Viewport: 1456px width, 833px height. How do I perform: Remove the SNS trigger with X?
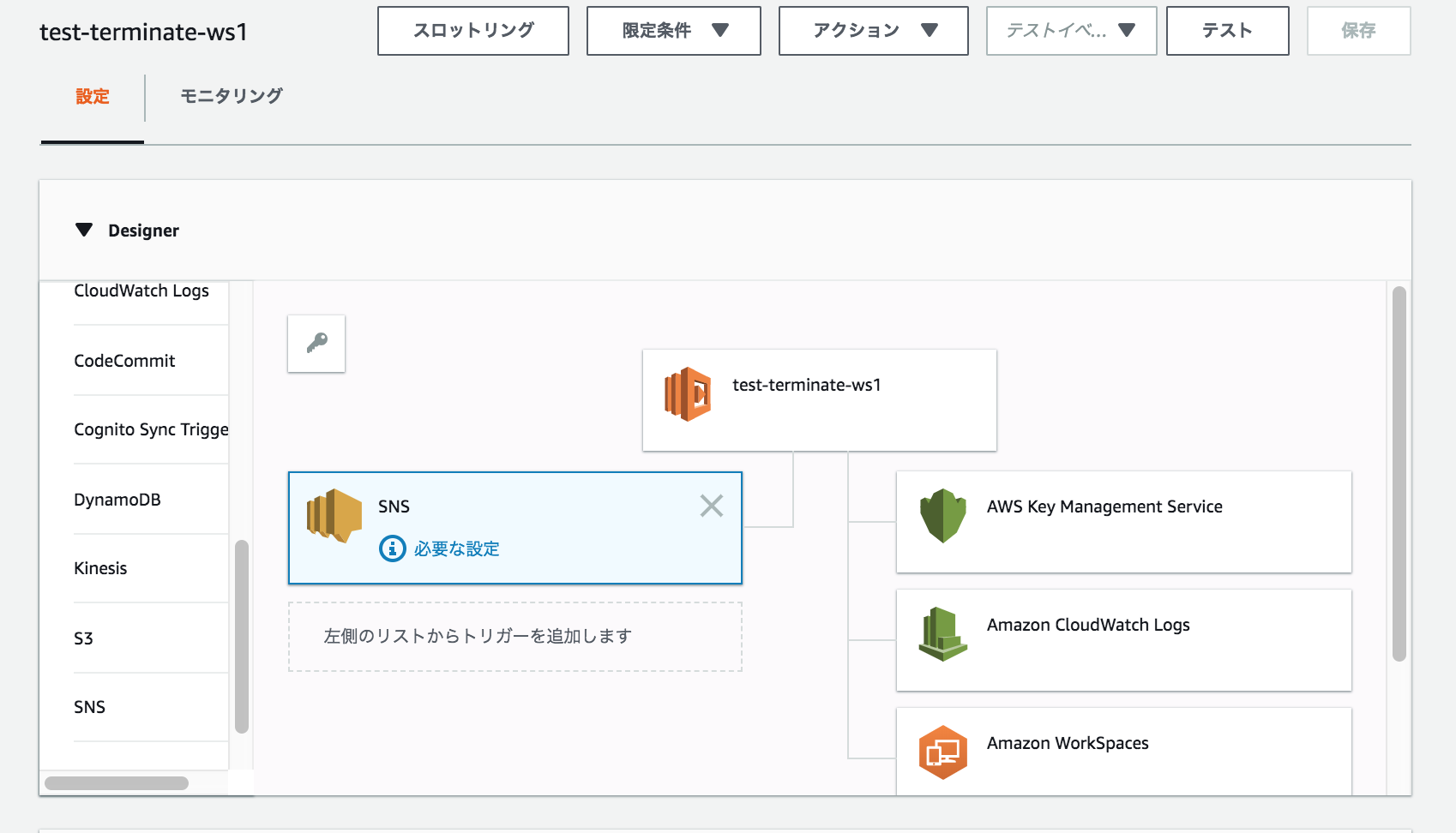(712, 506)
